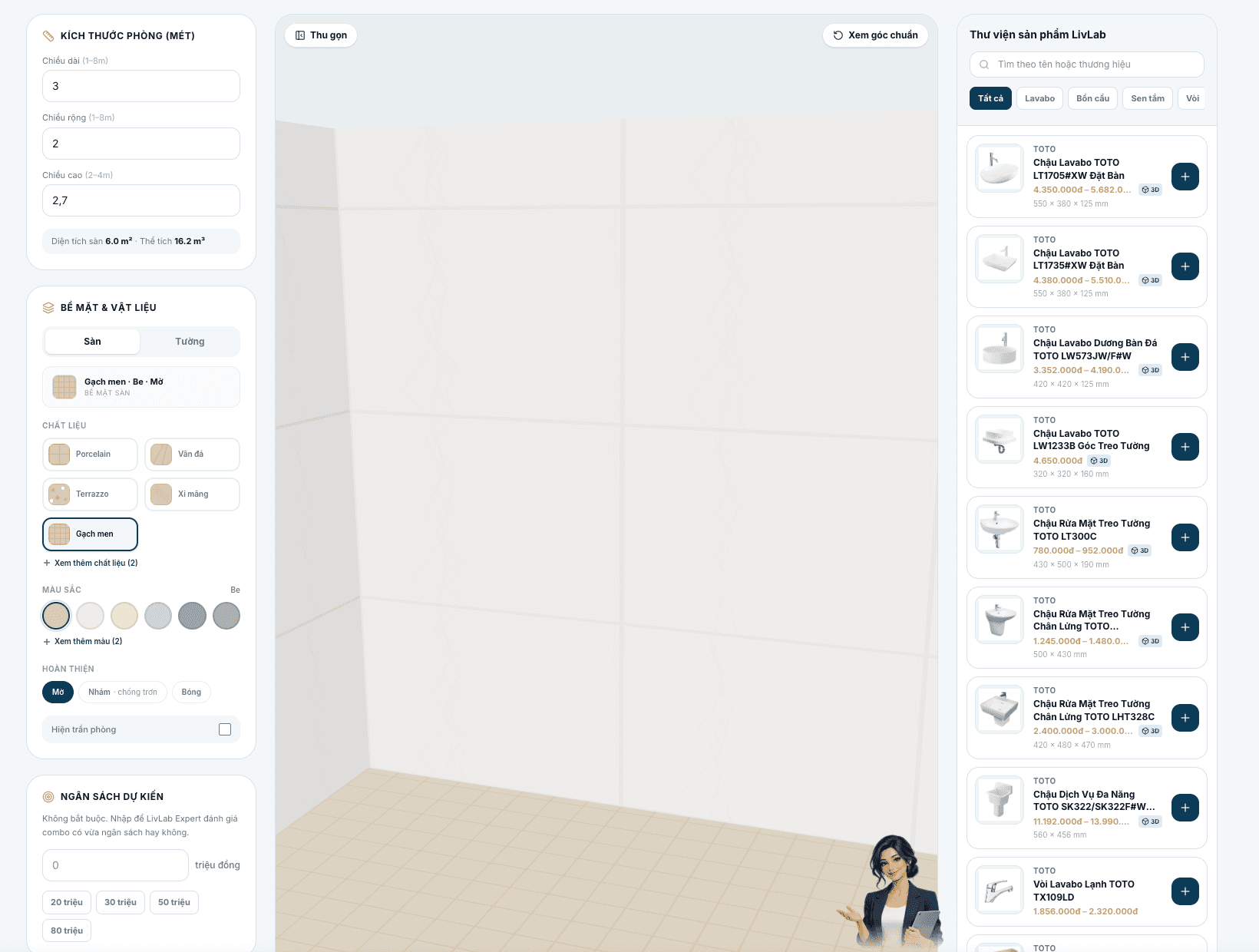Filter products by Bồn cầu category
Image resolution: width=1259 pixels, height=952 pixels.
1092,98
